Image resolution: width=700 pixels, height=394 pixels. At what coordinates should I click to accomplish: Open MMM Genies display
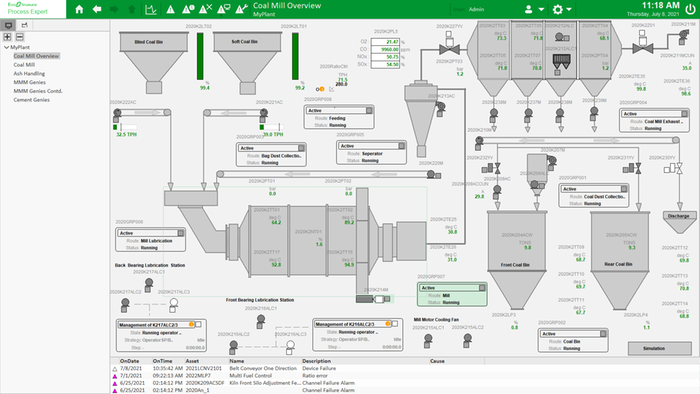(29, 82)
